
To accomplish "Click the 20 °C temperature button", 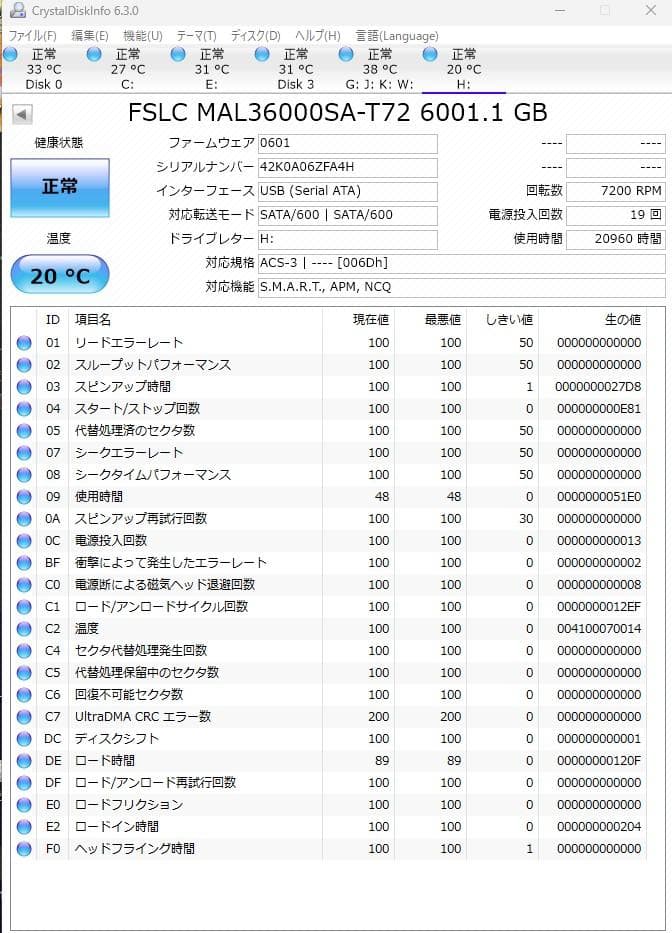I will (x=59, y=276).
